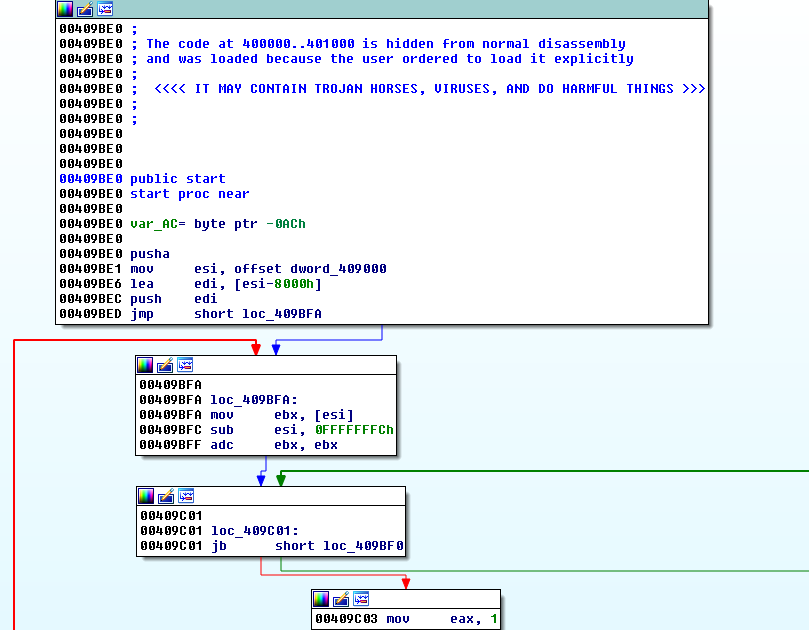Set color of the 00409C03 node
Screen dimensions: 809x630
point(321,599)
